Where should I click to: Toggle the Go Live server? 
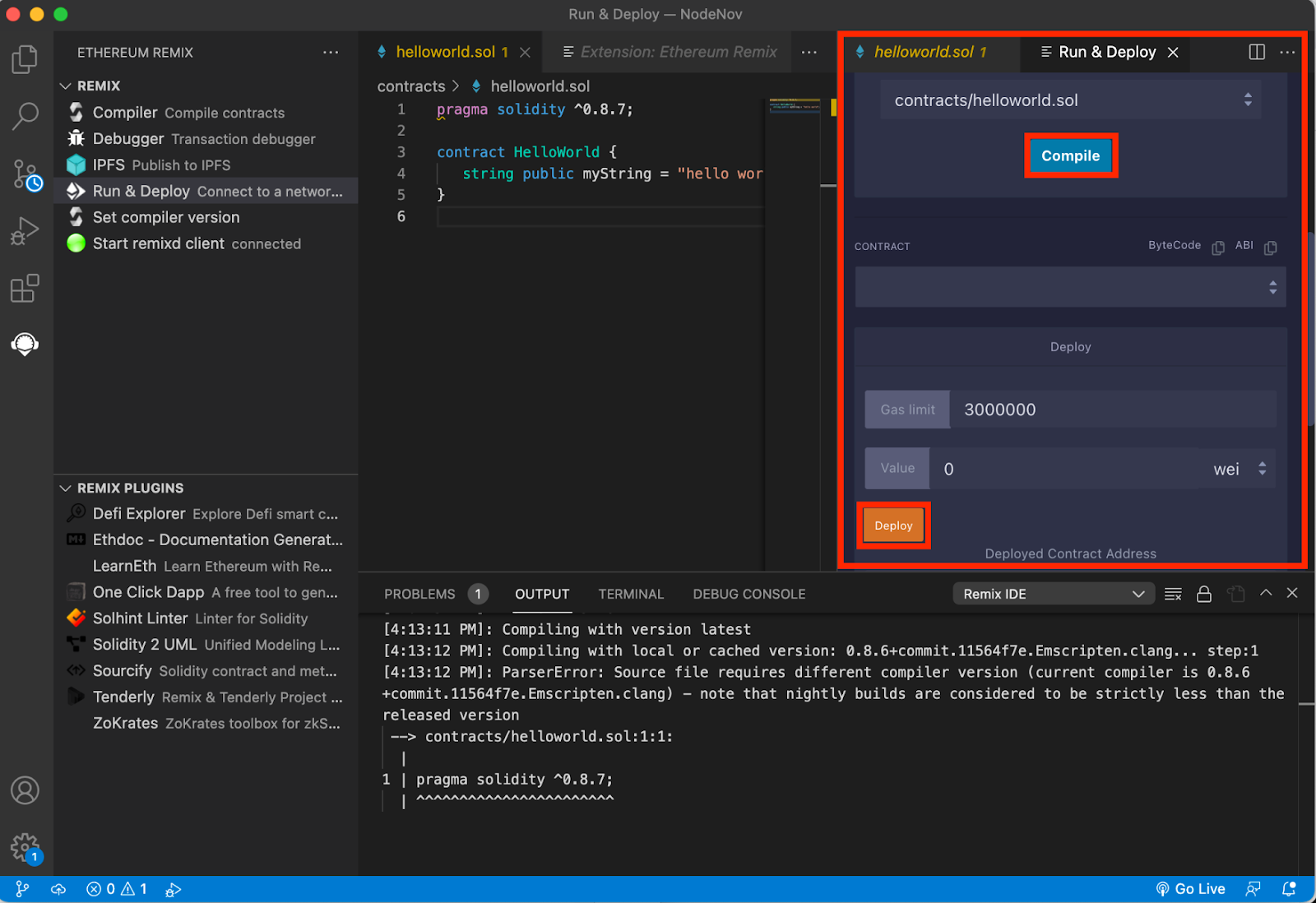pos(1191,888)
